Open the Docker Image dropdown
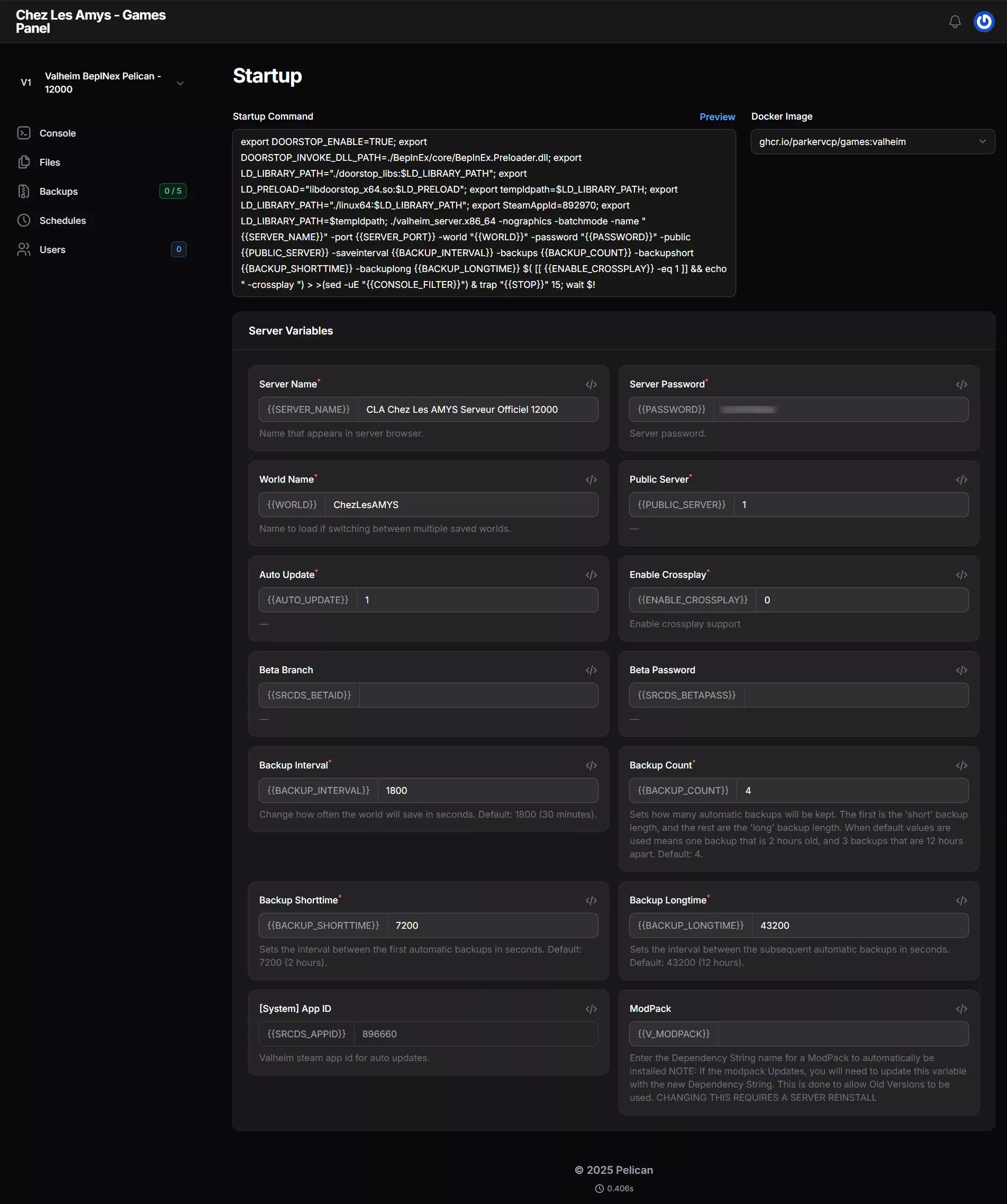This screenshot has width=1007, height=1204. (872, 142)
